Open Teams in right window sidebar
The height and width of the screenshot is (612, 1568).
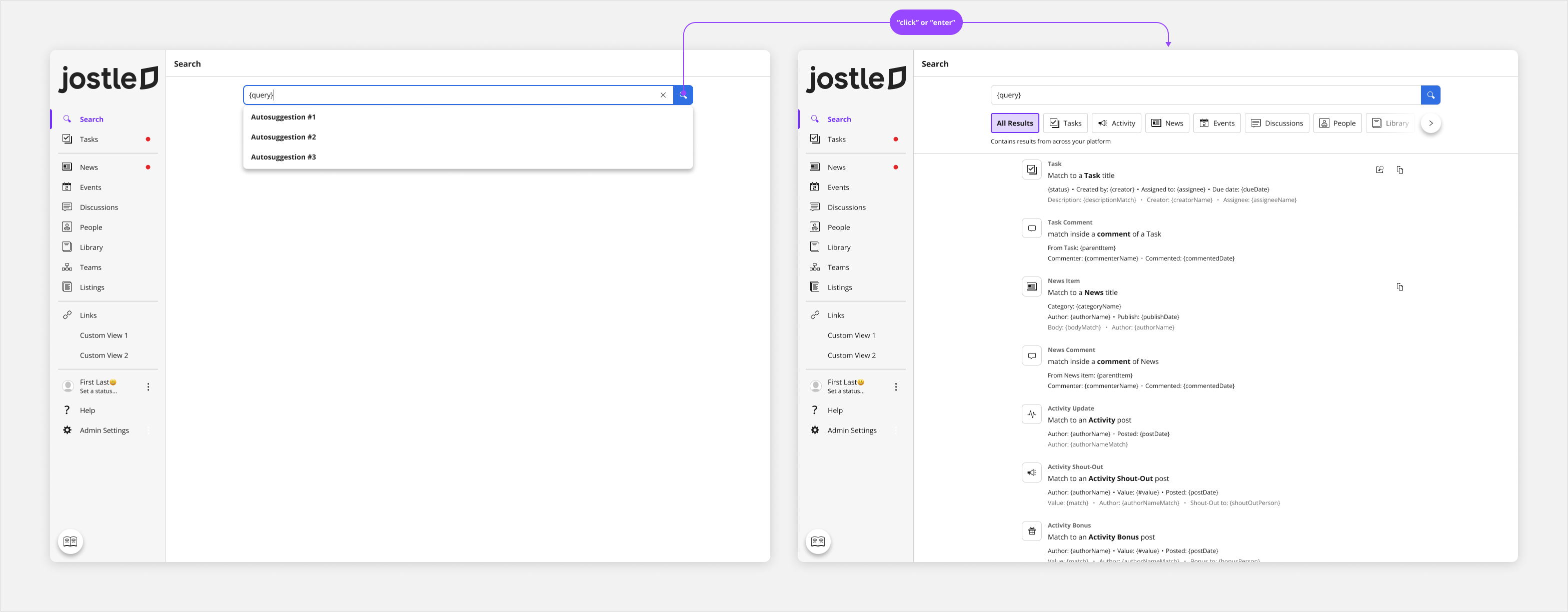pos(855,267)
